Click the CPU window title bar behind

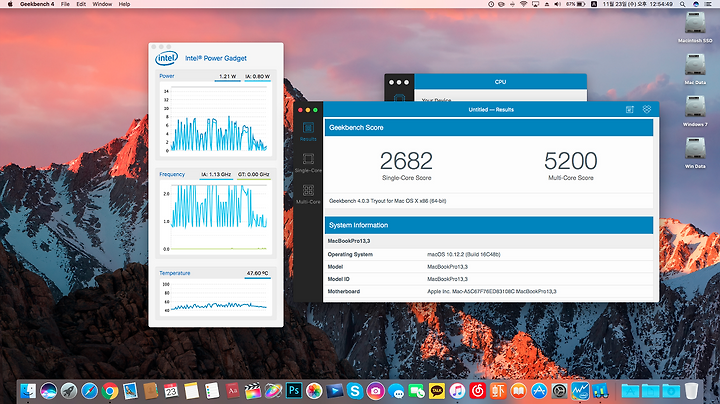[500, 82]
